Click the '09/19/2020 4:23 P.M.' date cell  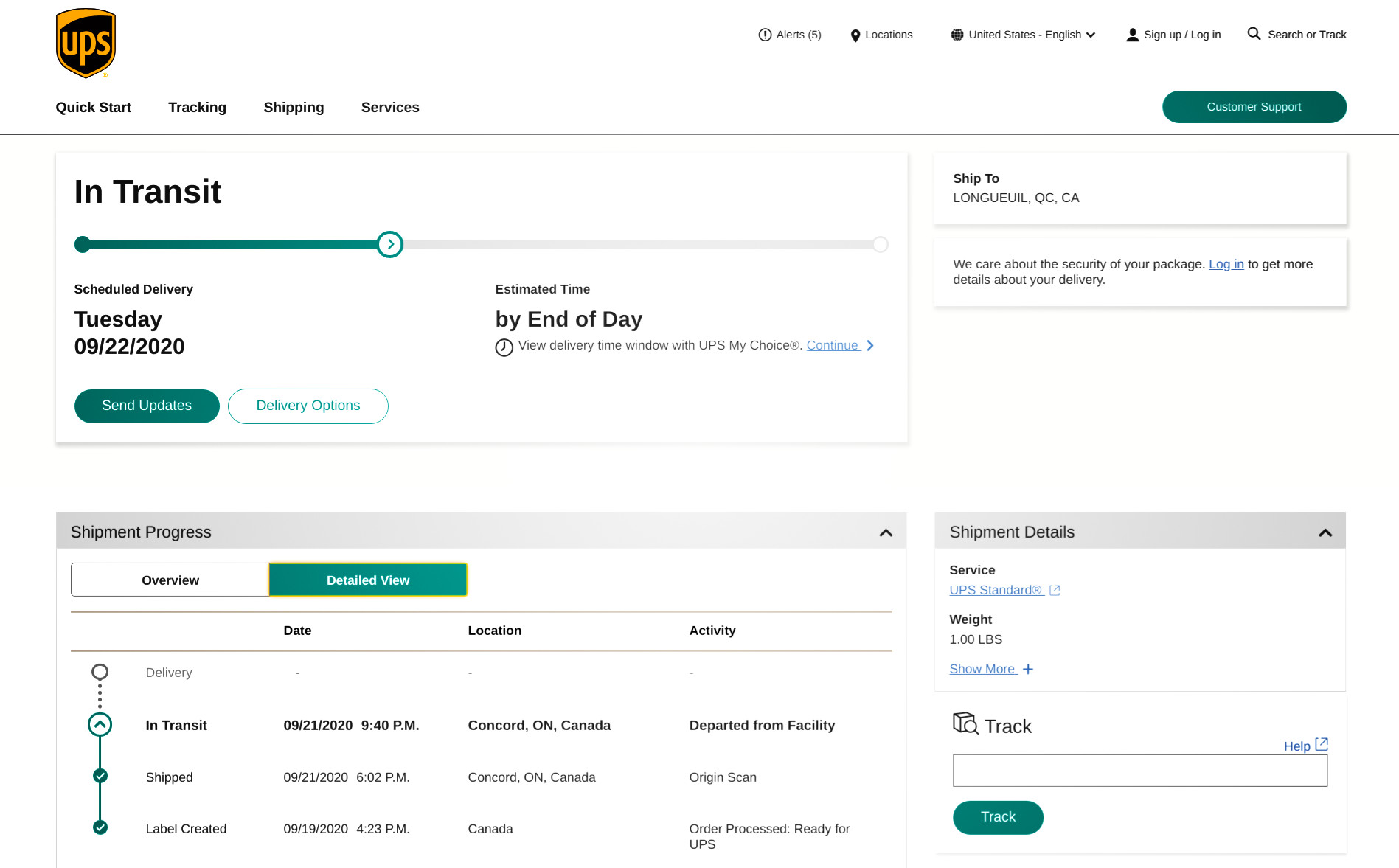click(347, 829)
